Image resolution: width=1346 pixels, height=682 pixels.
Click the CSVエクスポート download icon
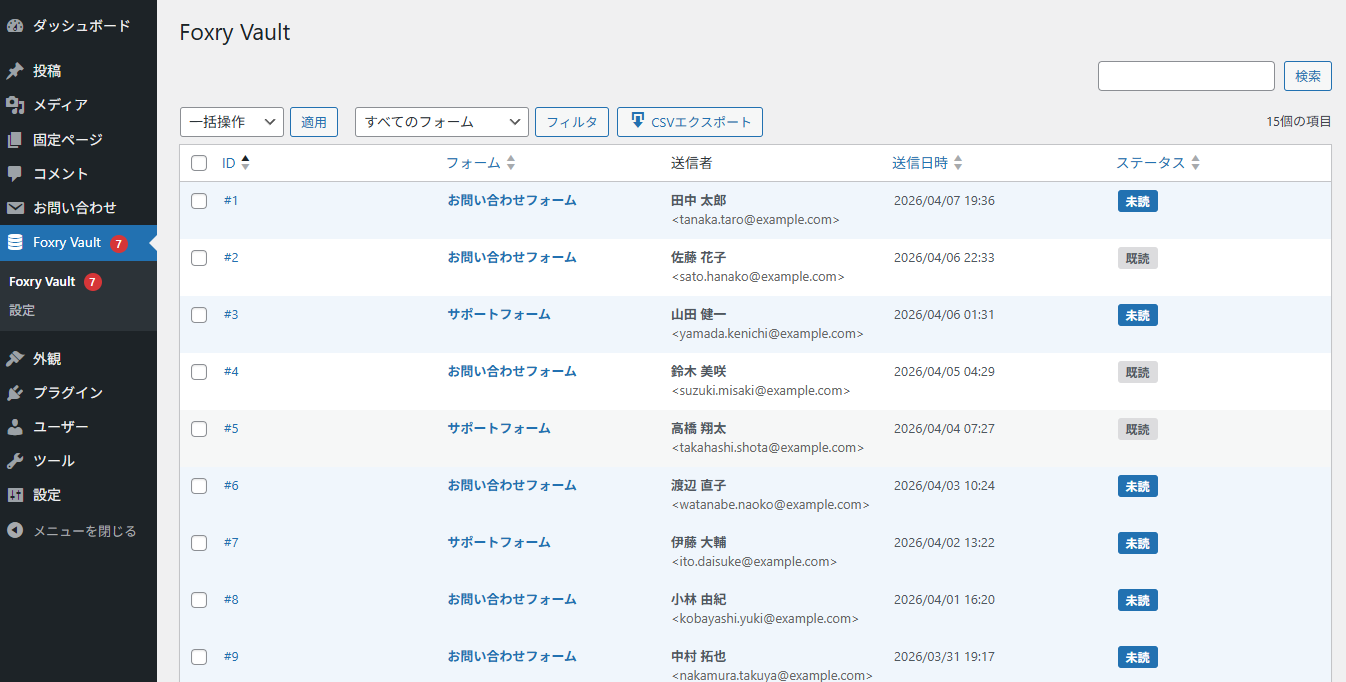(x=637, y=122)
